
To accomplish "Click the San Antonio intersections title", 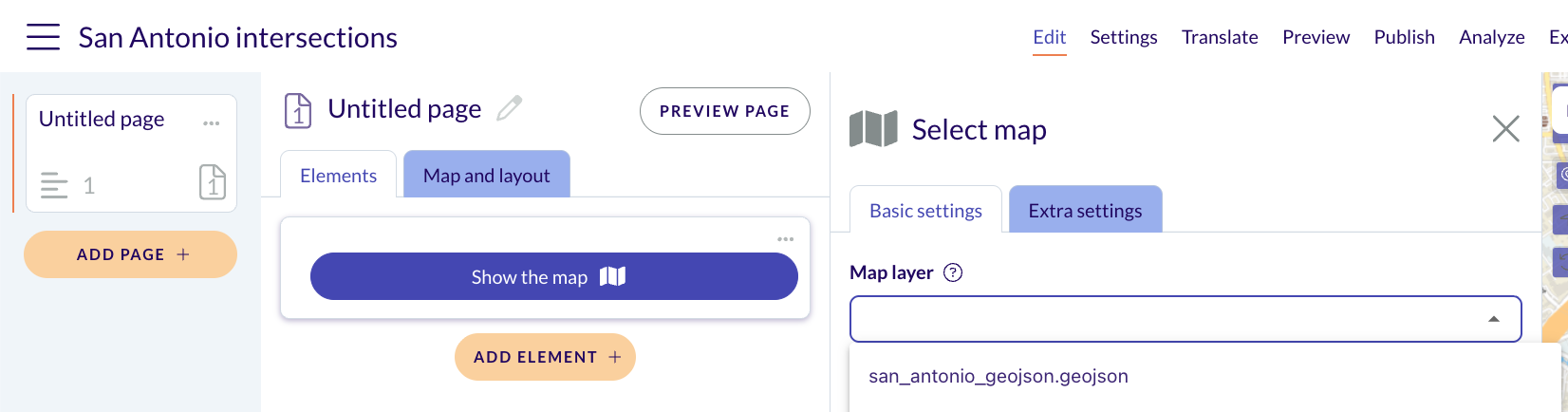I will (238, 37).
